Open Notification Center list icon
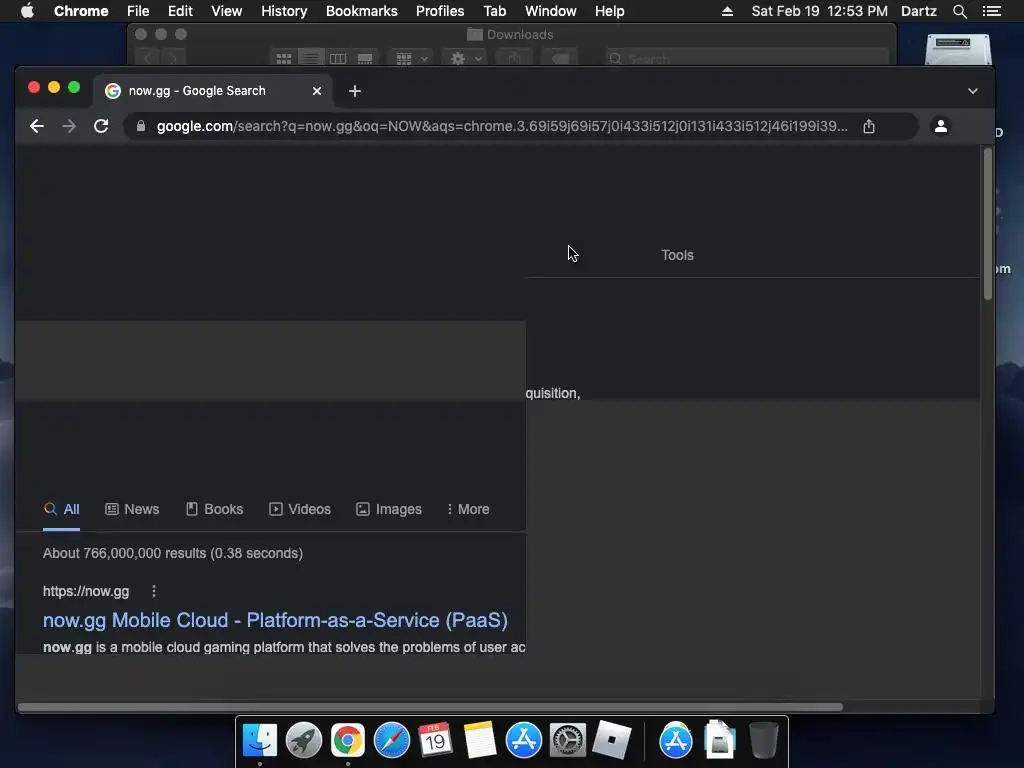Image resolution: width=1024 pixels, height=768 pixels. click(x=991, y=11)
